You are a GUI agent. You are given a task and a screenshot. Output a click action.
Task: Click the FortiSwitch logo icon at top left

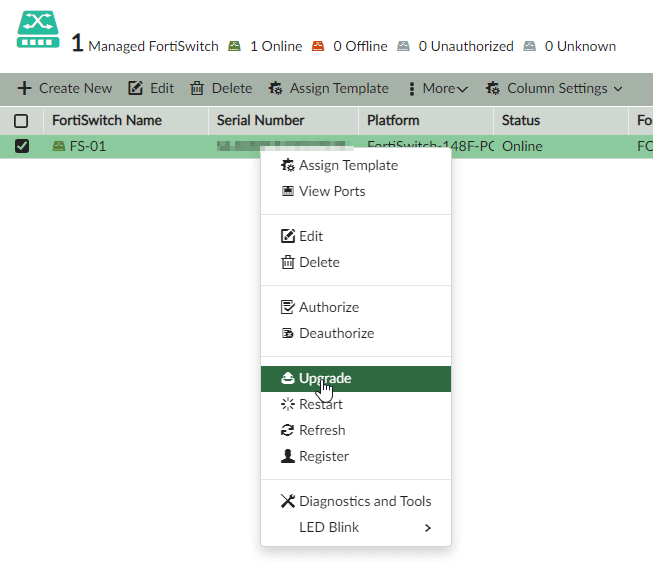coord(38,29)
